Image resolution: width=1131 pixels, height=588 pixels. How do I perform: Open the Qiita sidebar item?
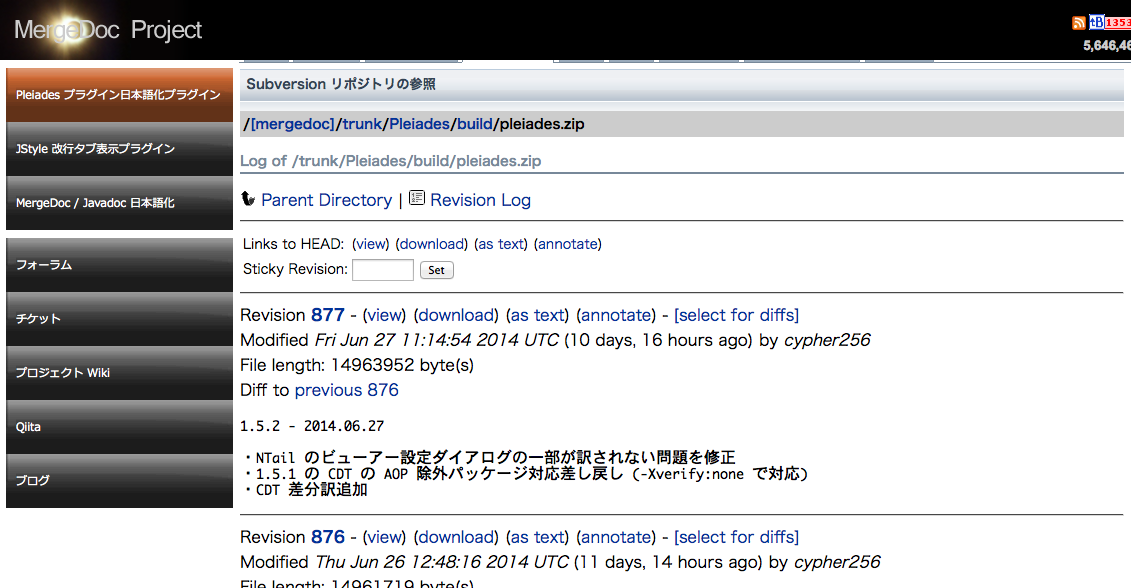click(119, 426)
